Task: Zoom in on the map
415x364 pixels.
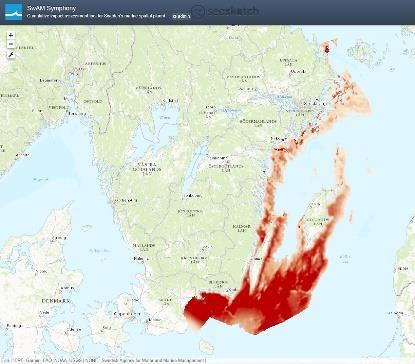Action: (11, 35)
